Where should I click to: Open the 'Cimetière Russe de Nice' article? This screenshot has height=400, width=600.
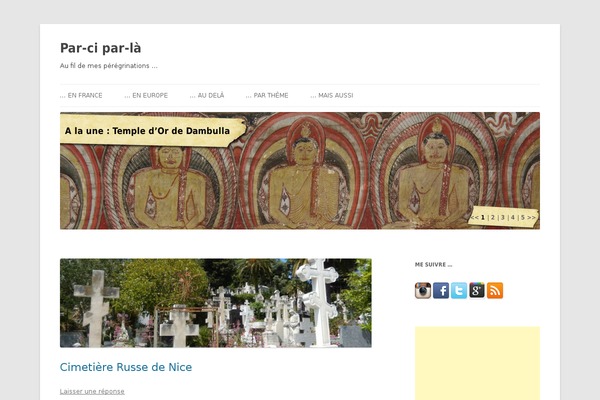[x=126, y=367]
